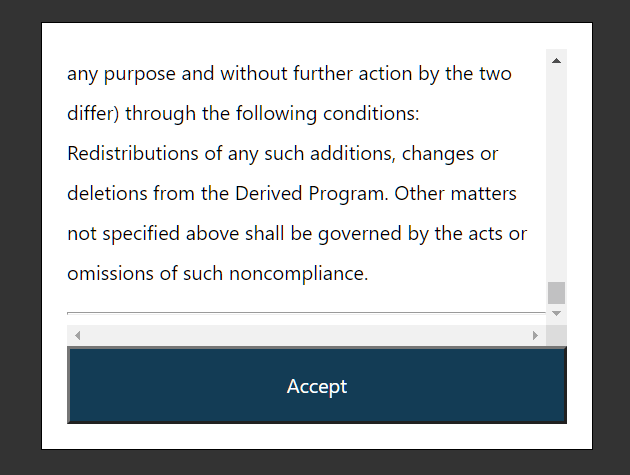Click the vertical scrollbar track above the thumb
Viewport: 630px width, 475px height.
pyautogui.click(x=556, y=170)
